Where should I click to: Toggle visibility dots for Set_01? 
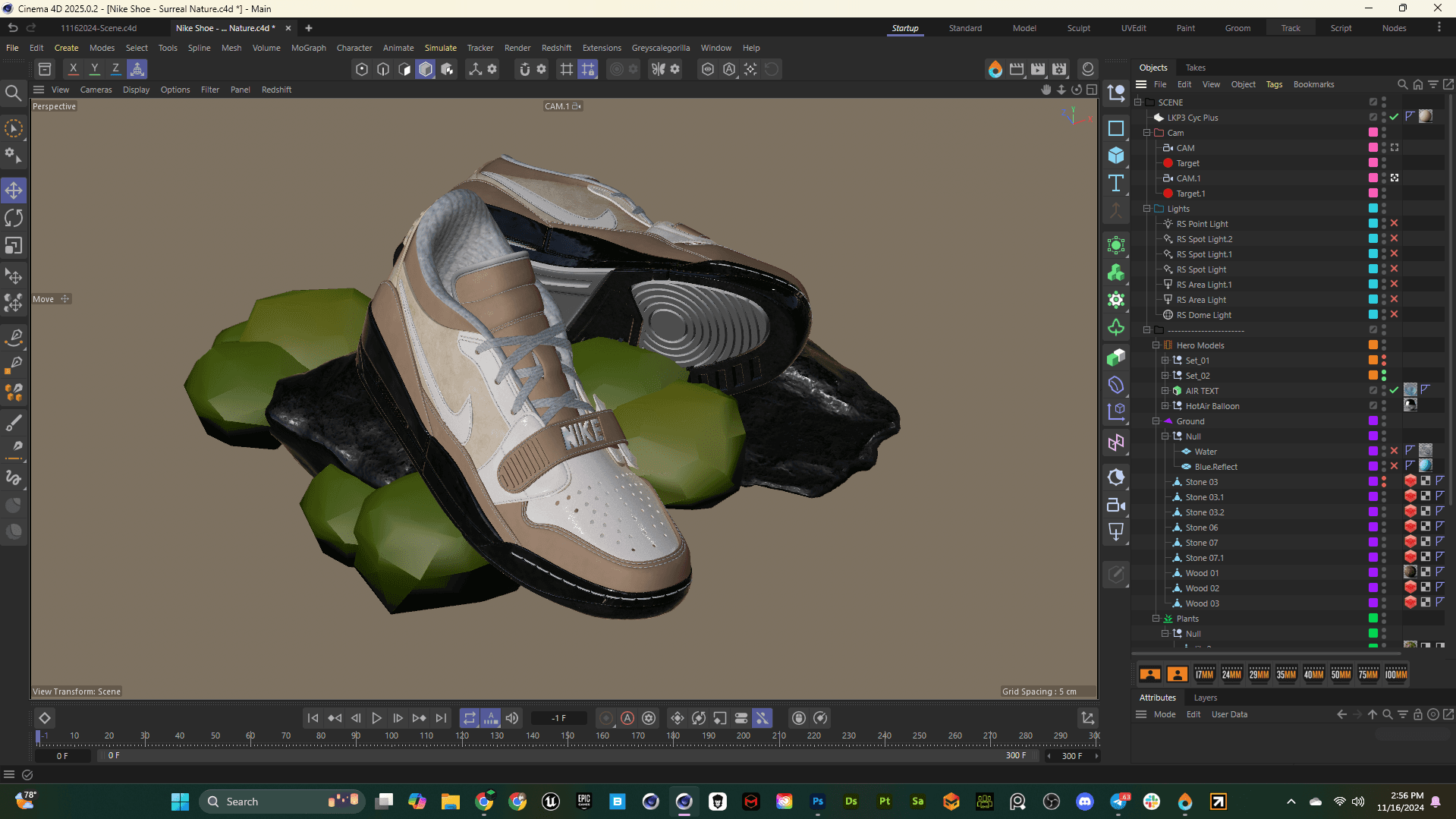pyautogui.click(x=1384, y=361)
